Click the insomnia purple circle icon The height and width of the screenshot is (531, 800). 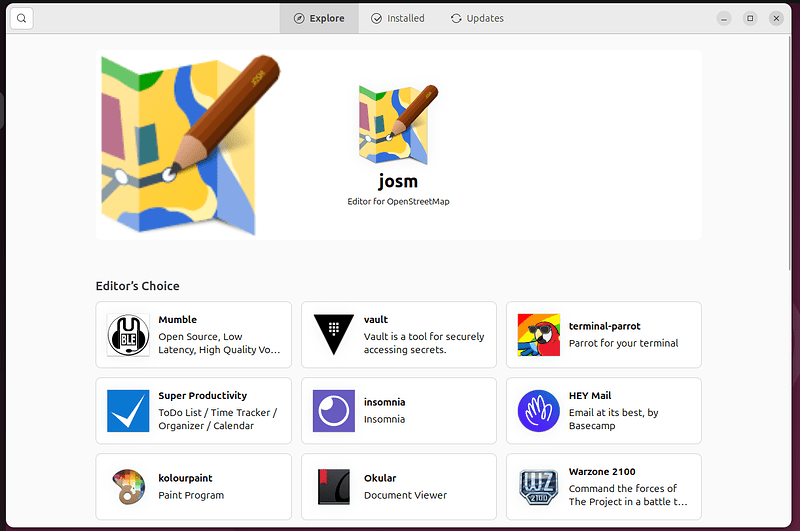[334, 411]
